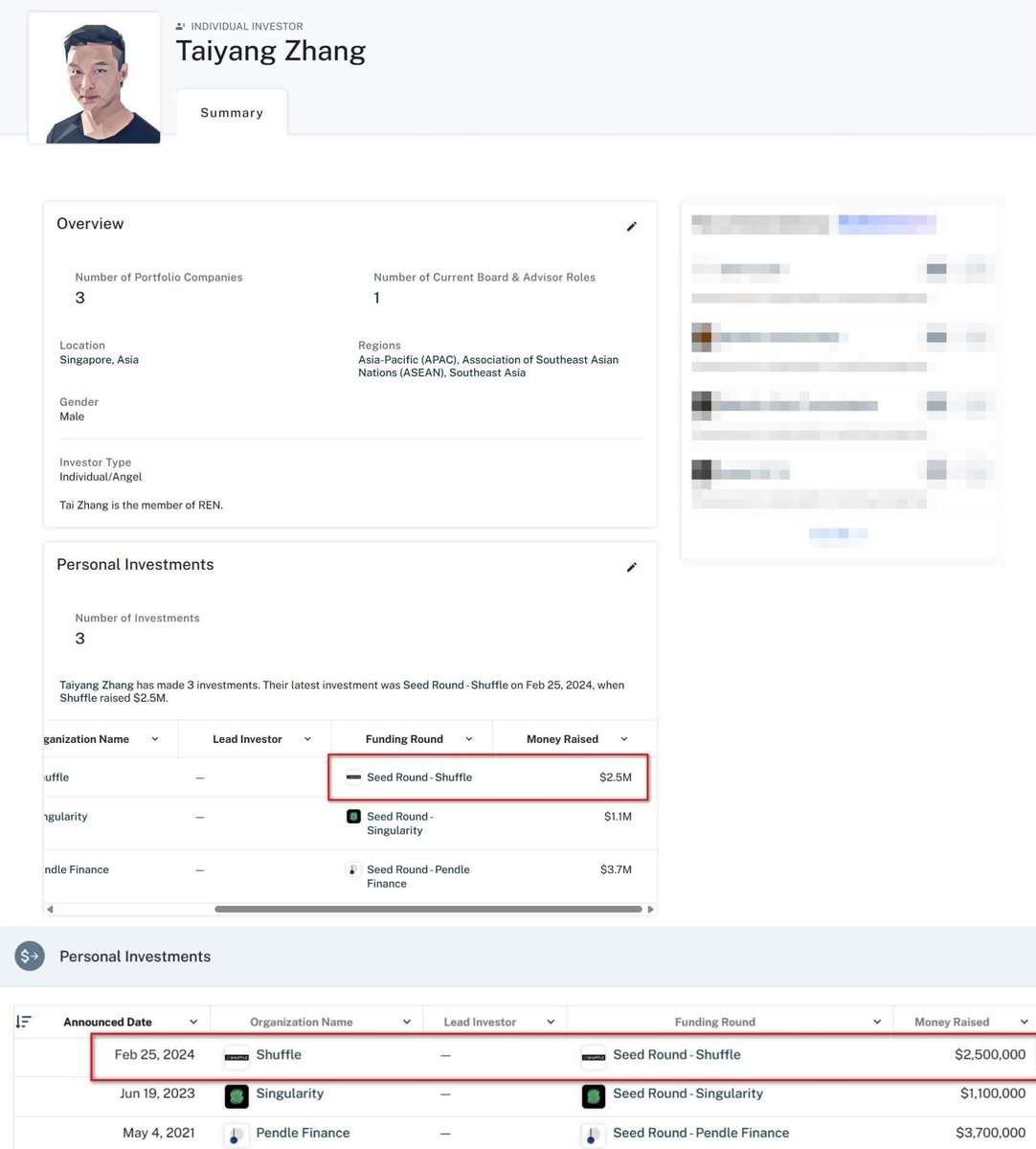Click Asia-Pacific (APAC) region link
1036x1149 pixels.
click(x=409, y=360)
